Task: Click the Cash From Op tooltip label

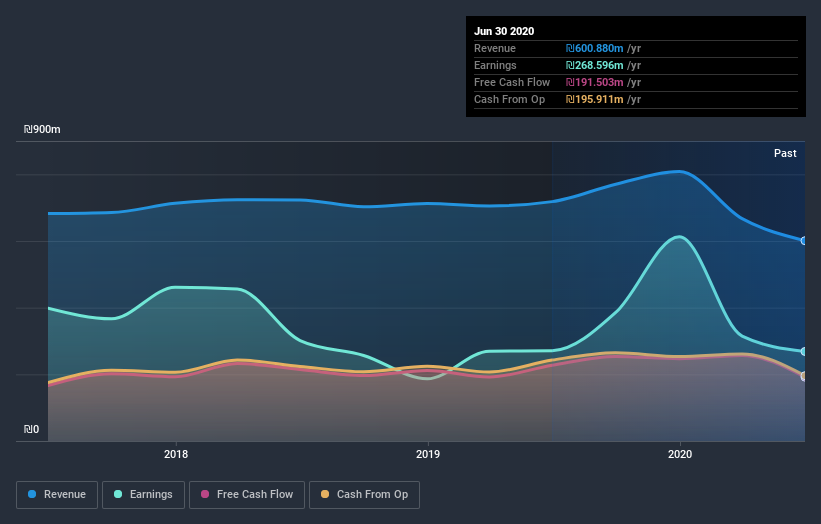Action: click(509, 99)
